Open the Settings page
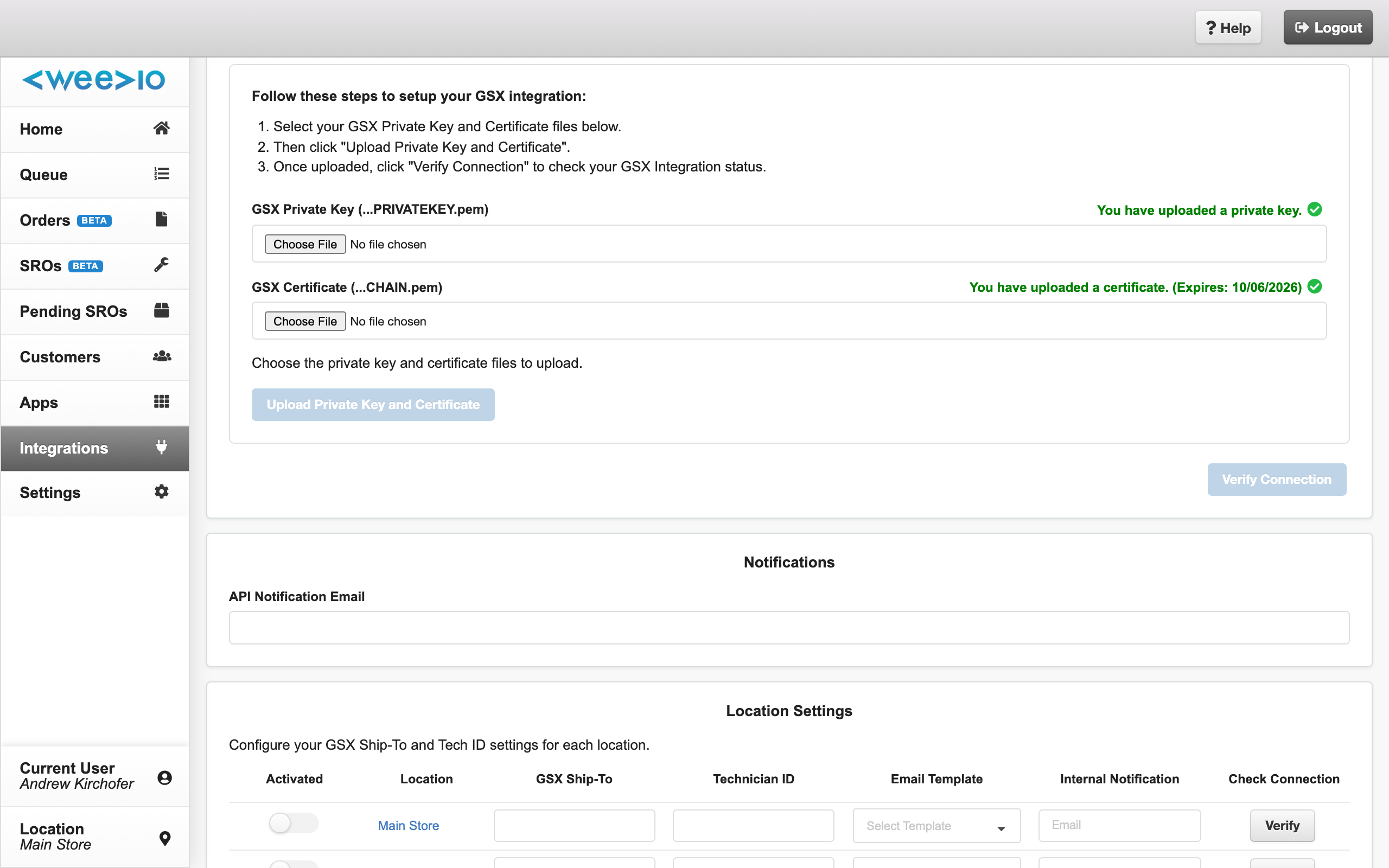 pos(95,493)
